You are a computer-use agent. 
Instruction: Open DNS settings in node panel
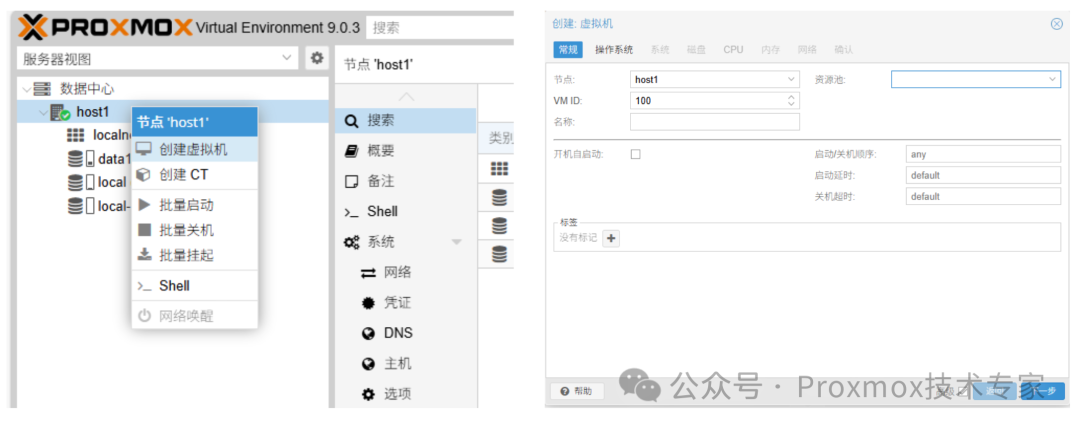pyautogui.click(x=406, y=334)
